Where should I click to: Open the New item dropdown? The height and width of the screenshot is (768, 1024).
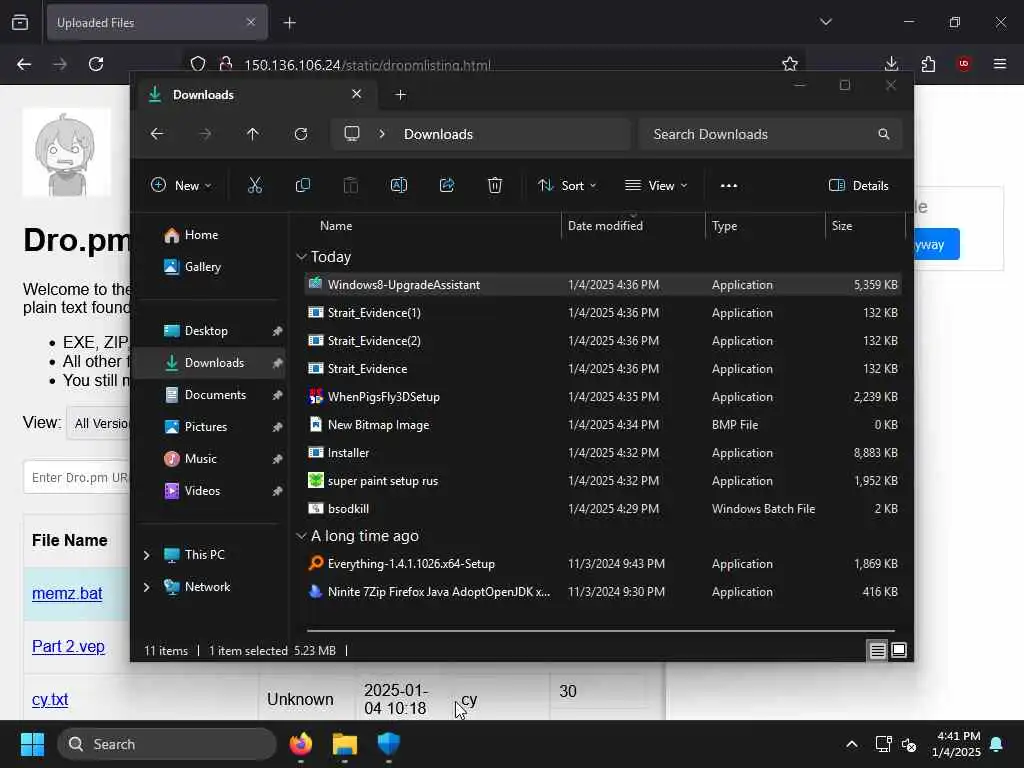tap(181, 185)
